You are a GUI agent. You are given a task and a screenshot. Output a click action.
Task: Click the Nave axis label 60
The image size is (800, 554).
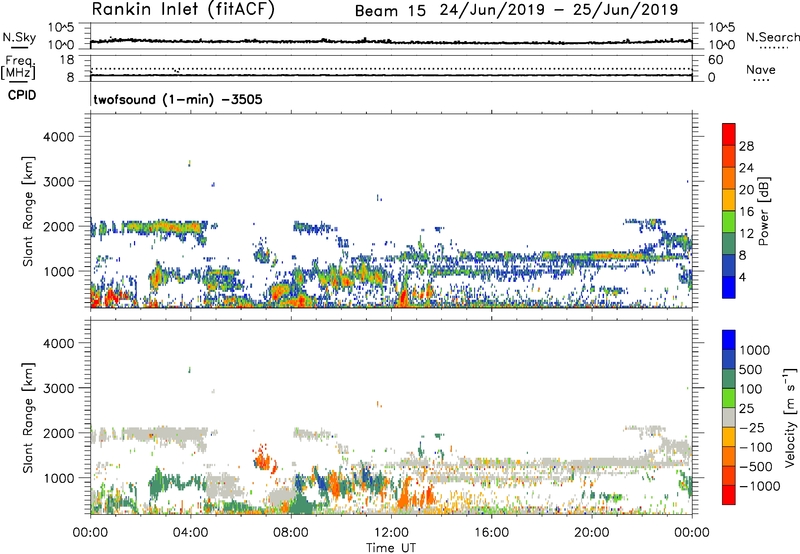716,60
